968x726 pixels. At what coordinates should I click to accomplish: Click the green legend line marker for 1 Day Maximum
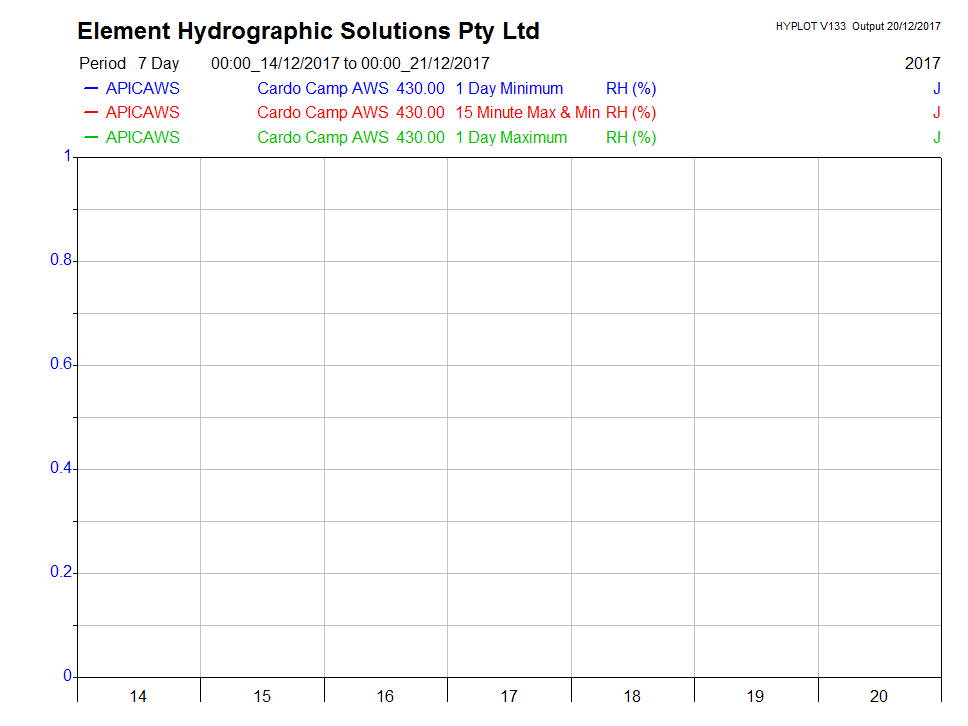tap(90, 138)
